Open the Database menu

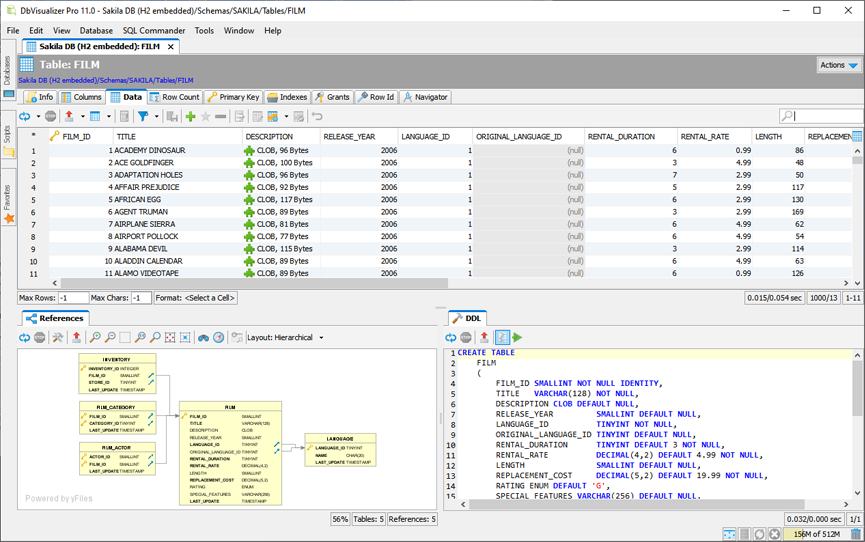(96, 30)
